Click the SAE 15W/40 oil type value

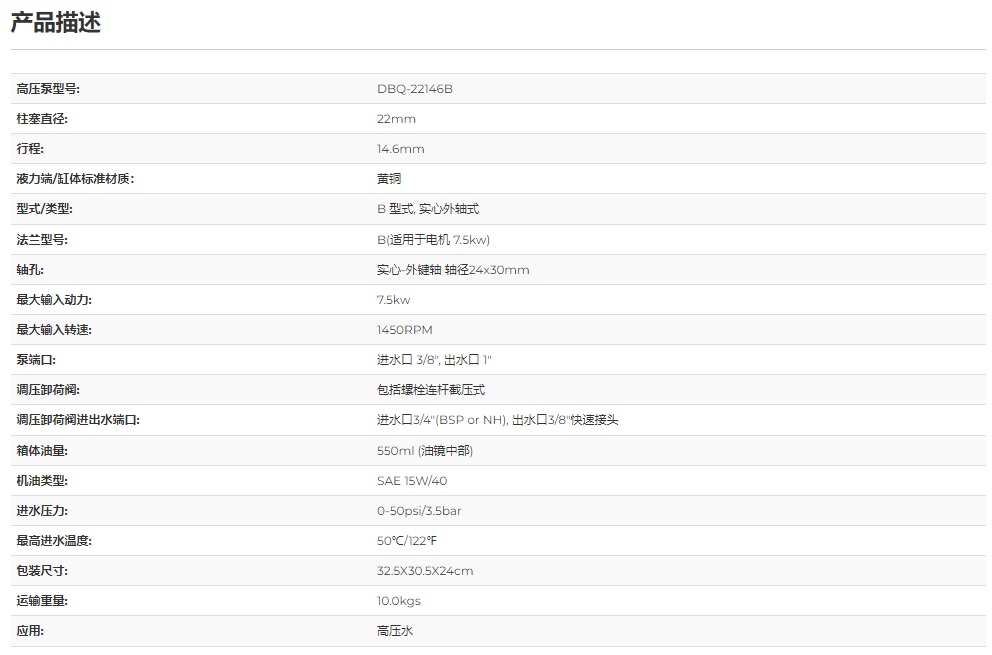pyautogui.click(x=410, y=481)
